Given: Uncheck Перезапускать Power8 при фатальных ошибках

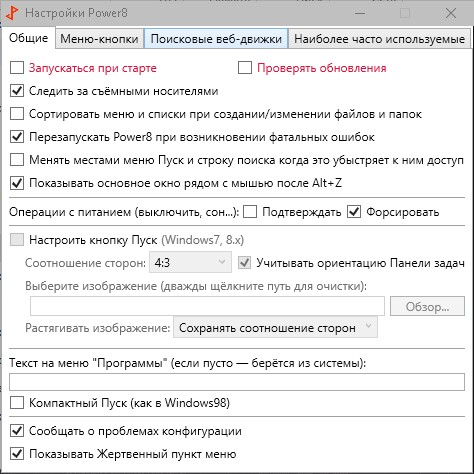Looking at the screenshot, I should pos(17,137).
